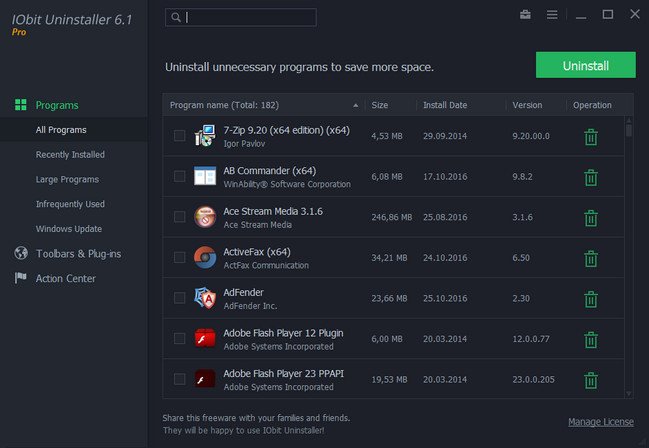Open Windows Update section
649x448 pixels.
tap(69, 229)
